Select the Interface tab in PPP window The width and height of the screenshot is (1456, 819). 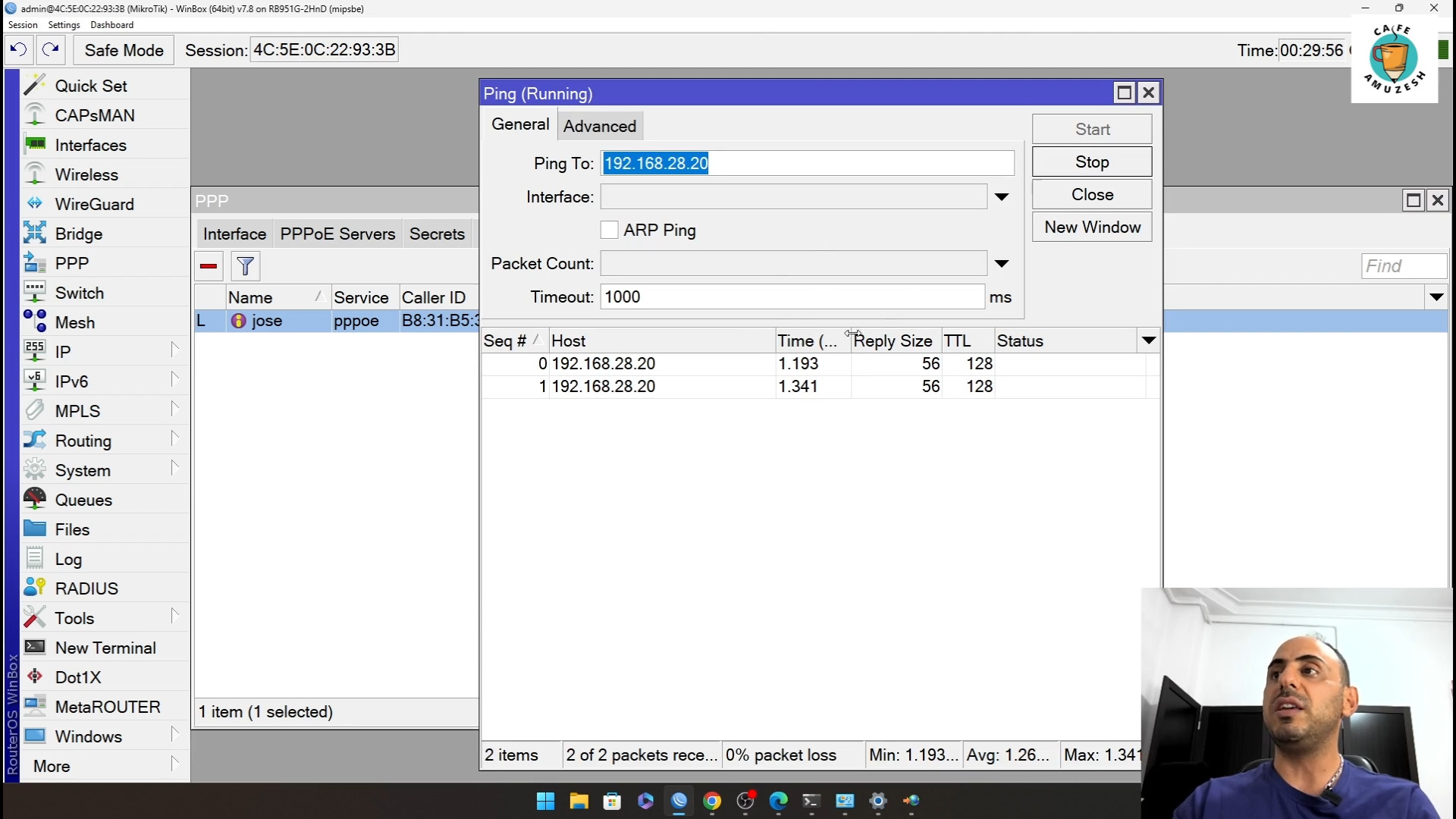click(234, 234)
